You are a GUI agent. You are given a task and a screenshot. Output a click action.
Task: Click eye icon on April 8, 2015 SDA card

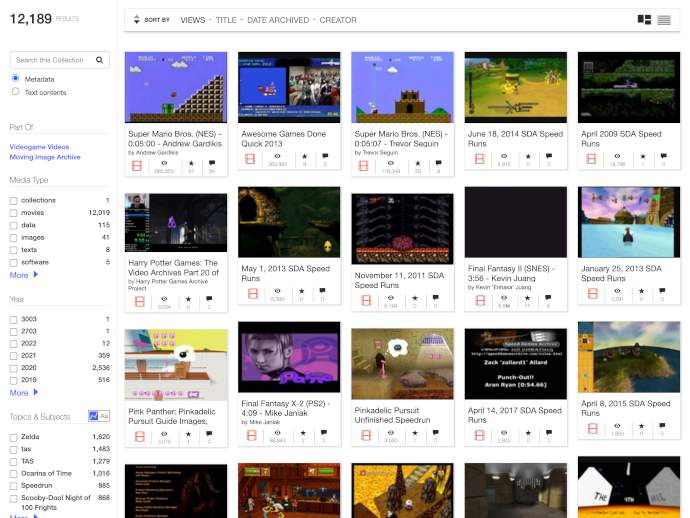pyautogui.click(x=617, y=426)
